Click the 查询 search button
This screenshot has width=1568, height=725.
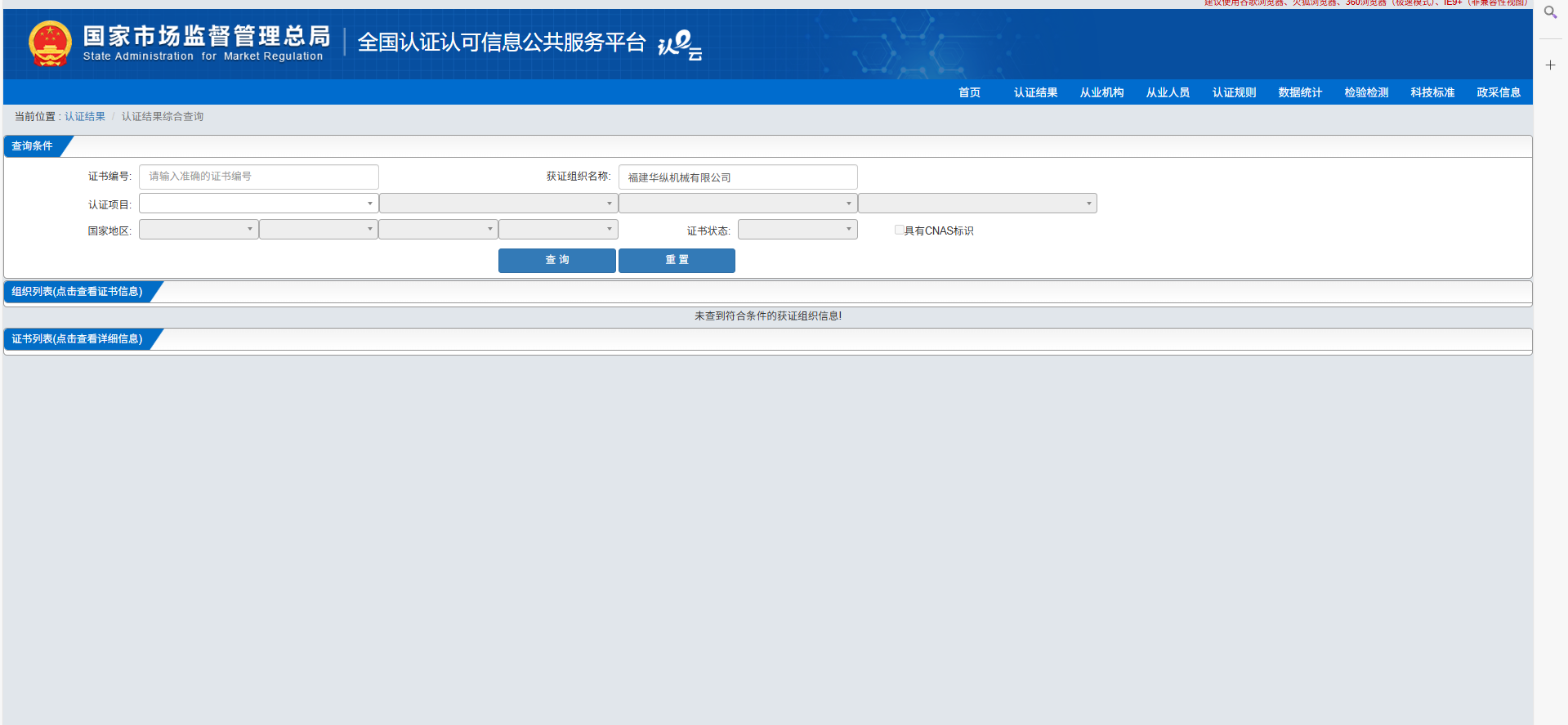click(x=557, y=260)
